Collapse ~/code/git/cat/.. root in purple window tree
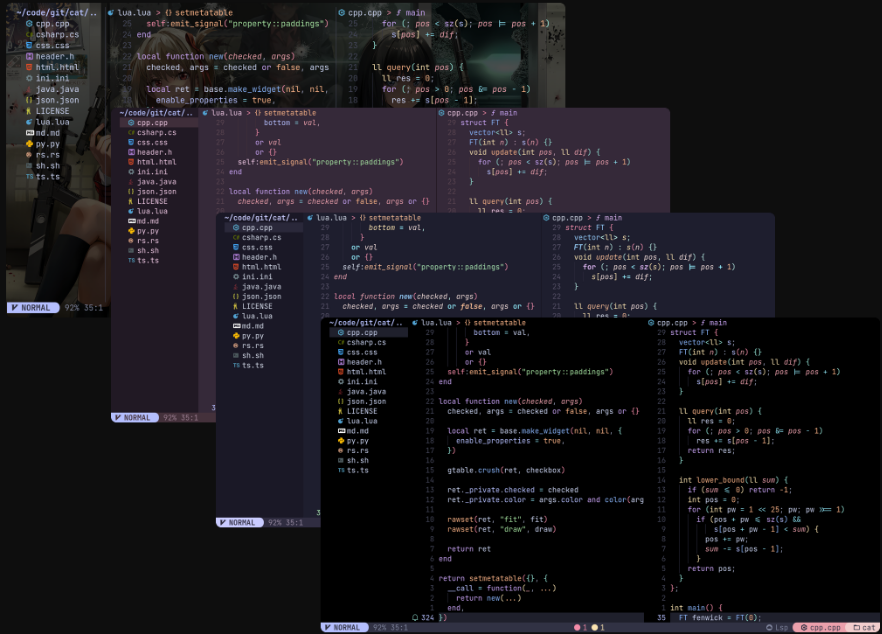 pos(156,113)
